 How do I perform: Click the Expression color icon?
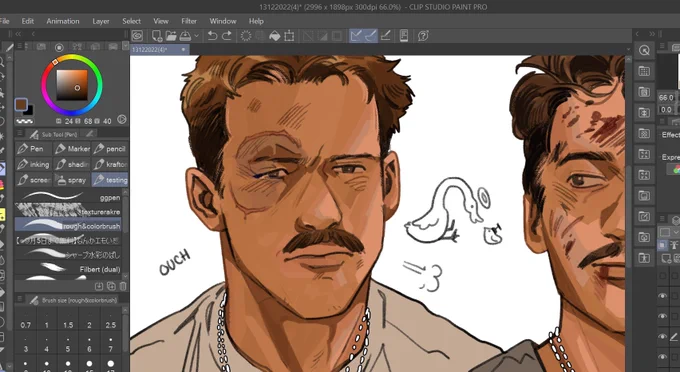(x=674, y=169)
